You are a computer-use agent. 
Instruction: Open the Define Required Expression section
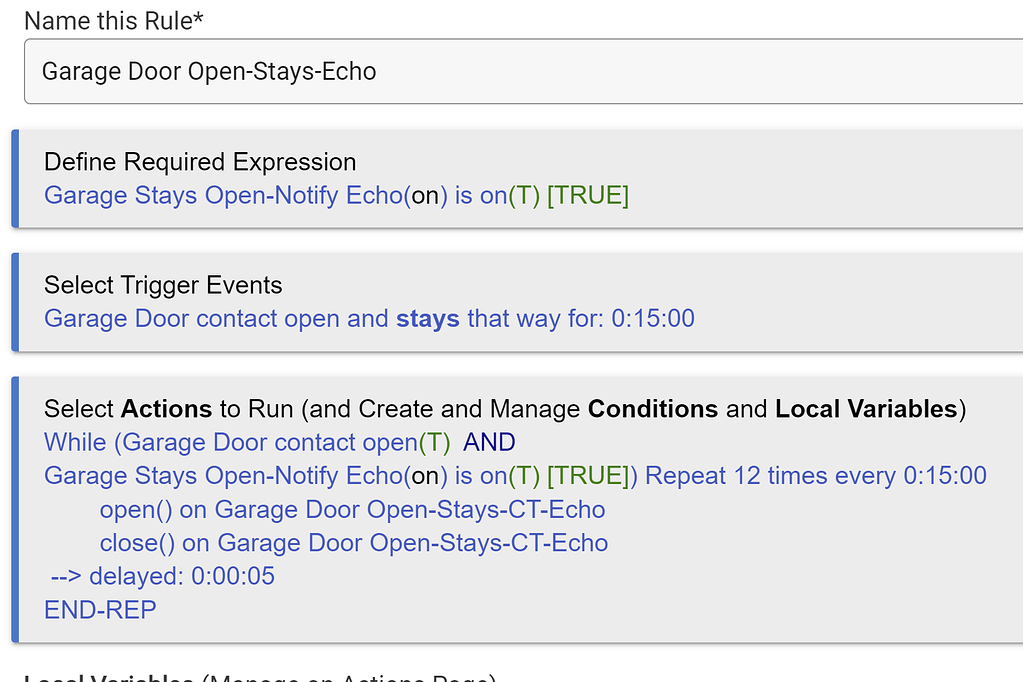coord(199,161)
